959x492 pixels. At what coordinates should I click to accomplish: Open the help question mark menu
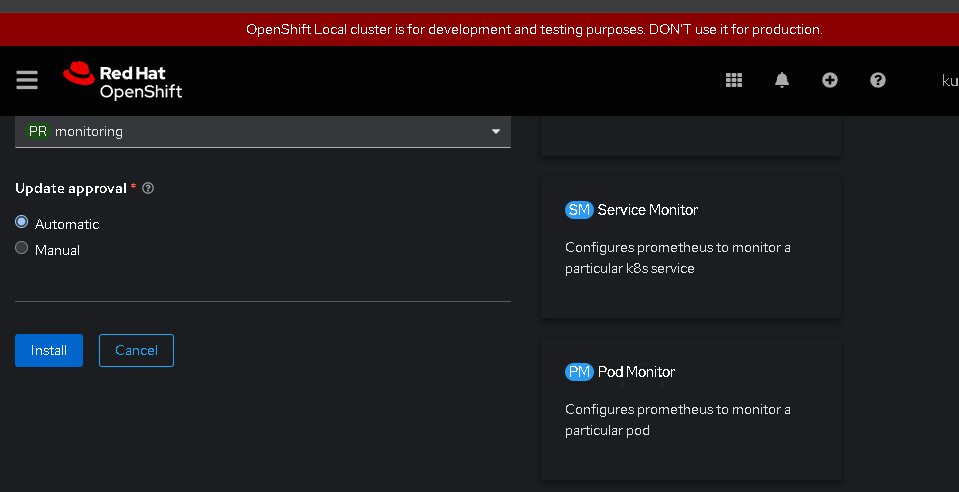(x=878, y=80)
